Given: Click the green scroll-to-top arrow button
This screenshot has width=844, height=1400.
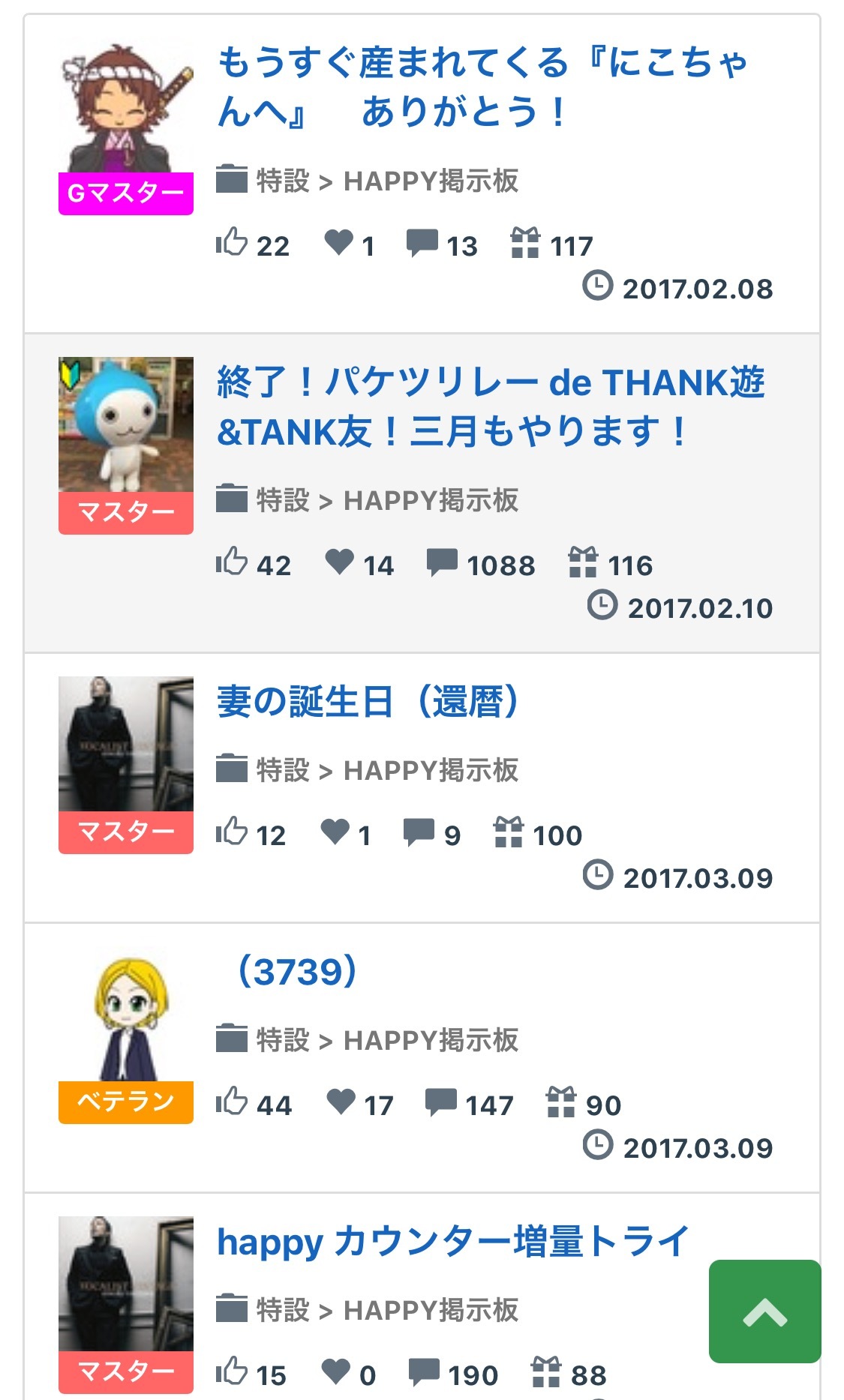Looking at the screenshot, I should coord(764,1312).
